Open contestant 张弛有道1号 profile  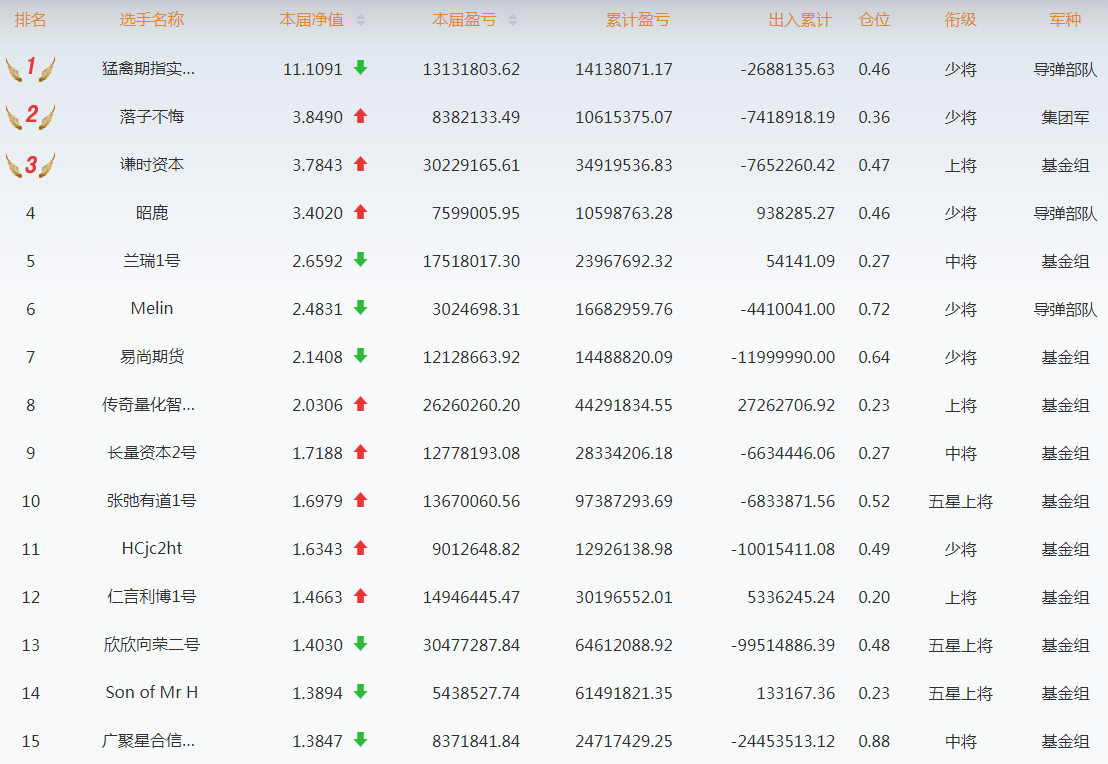coord(151,501)
